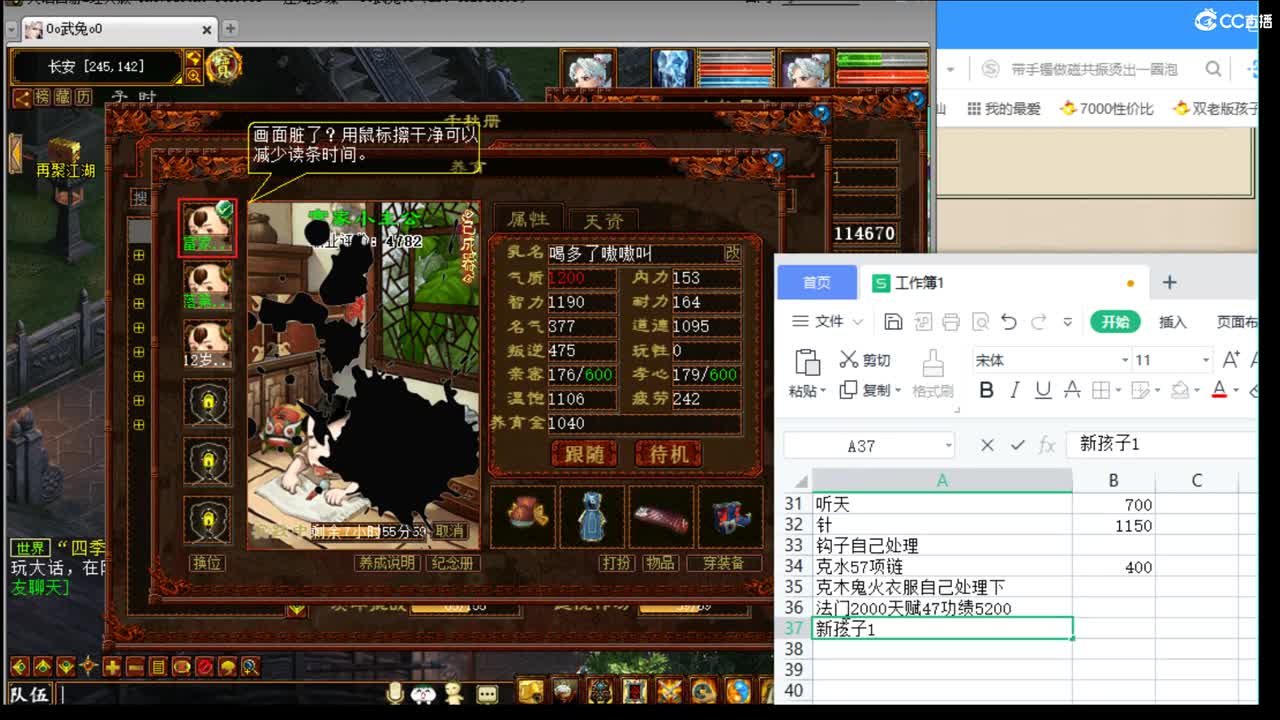
Task: Open the 我的最爱 browser bookmark
Action: click(1004, 109)
